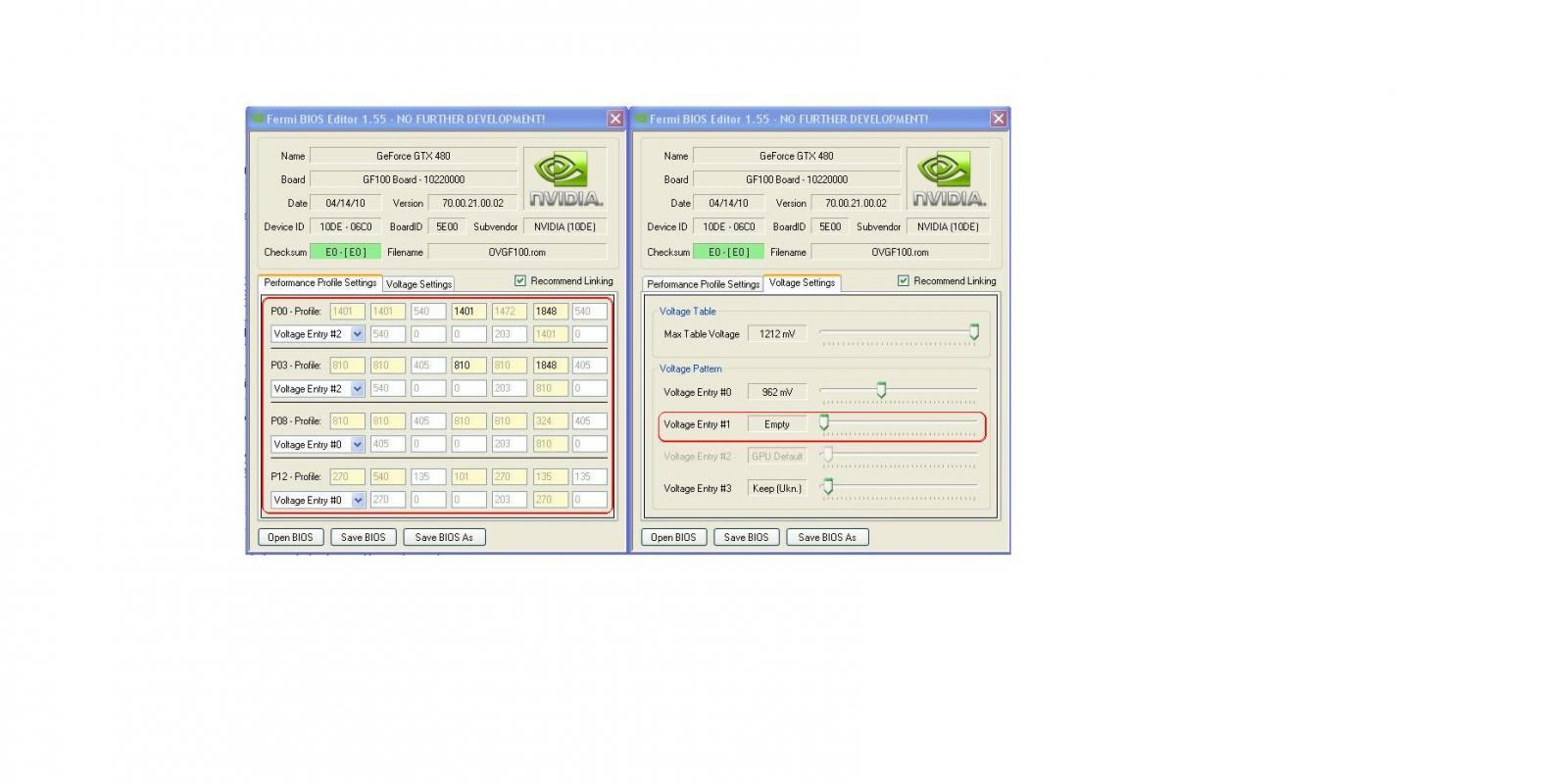Uncheck Recommend Linking in the profile-table window
1568x784 pixels.
520,280
